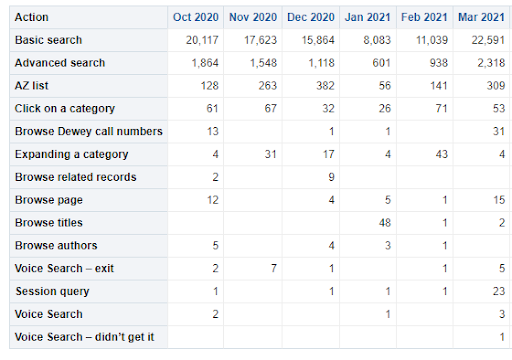Click the Basic search value 20,117
Viewport: 512px width, 360px height.
coord(202,40)
